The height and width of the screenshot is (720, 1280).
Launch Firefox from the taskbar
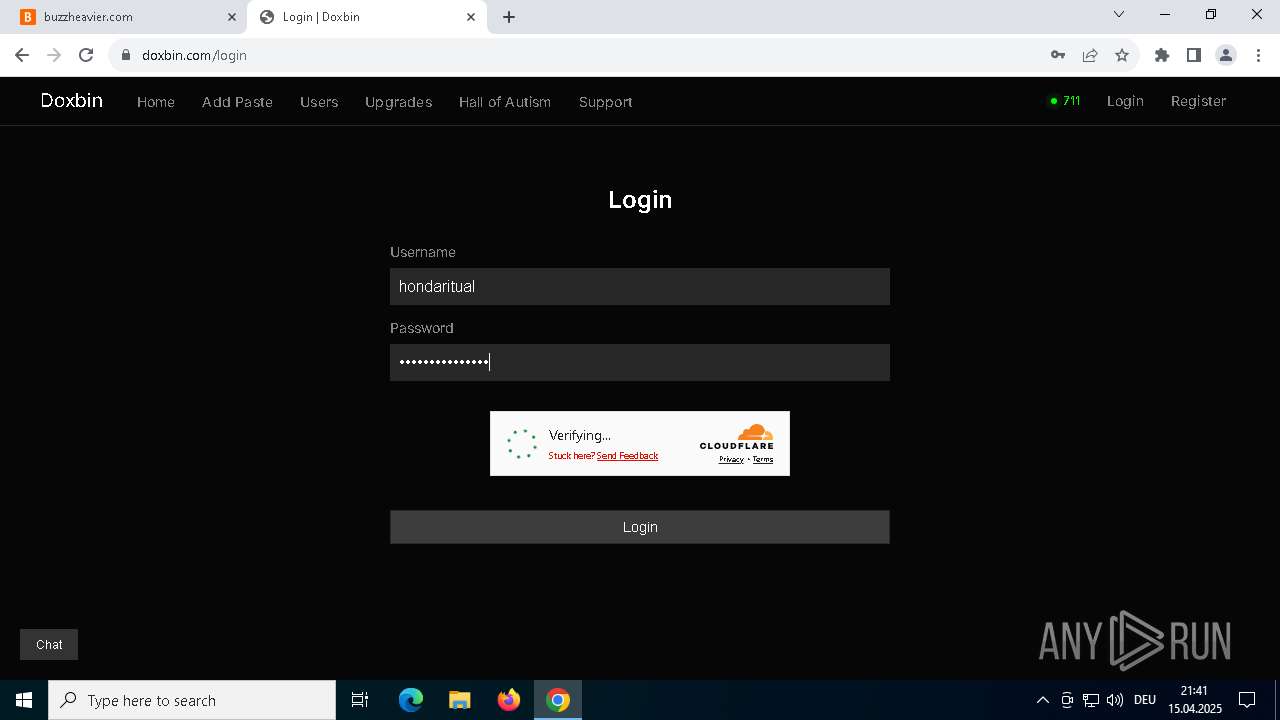click(509, 700)
